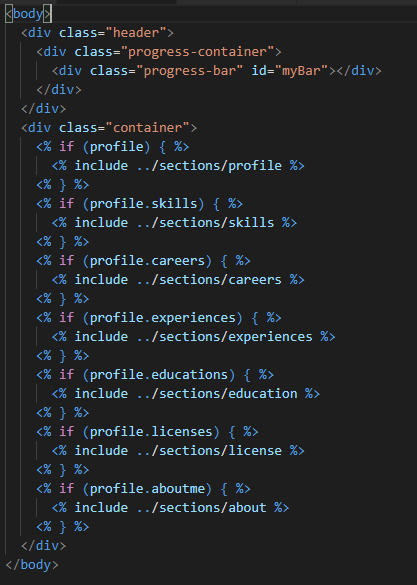Click the ../sections/license include path
417x585 pixels.
(209, 451)
